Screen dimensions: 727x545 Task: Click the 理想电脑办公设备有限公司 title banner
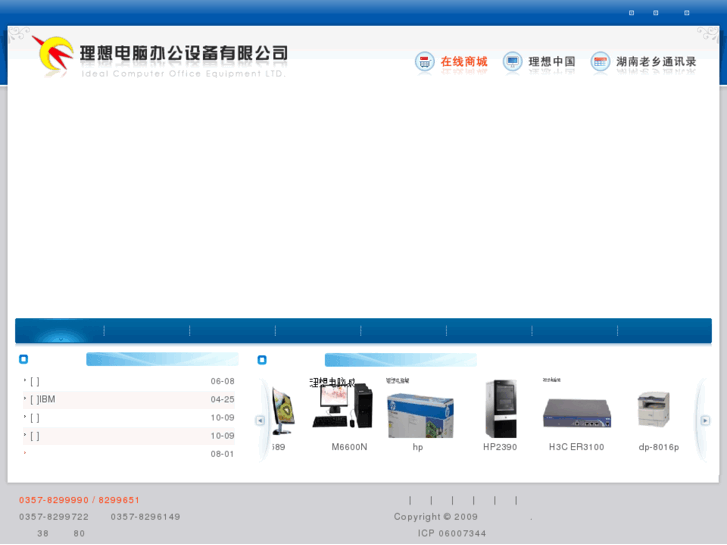tap(184, 53)
